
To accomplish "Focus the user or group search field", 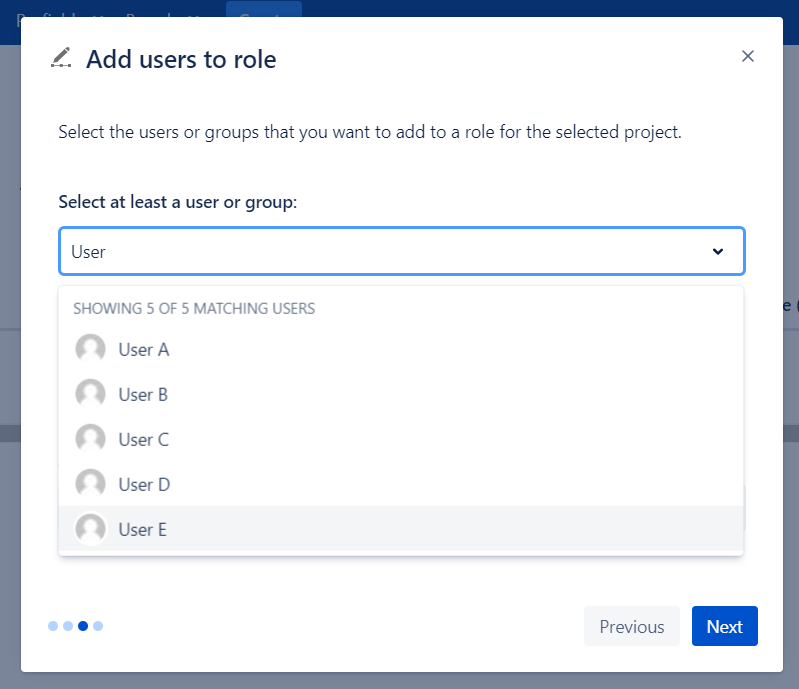I will [380, 252].
